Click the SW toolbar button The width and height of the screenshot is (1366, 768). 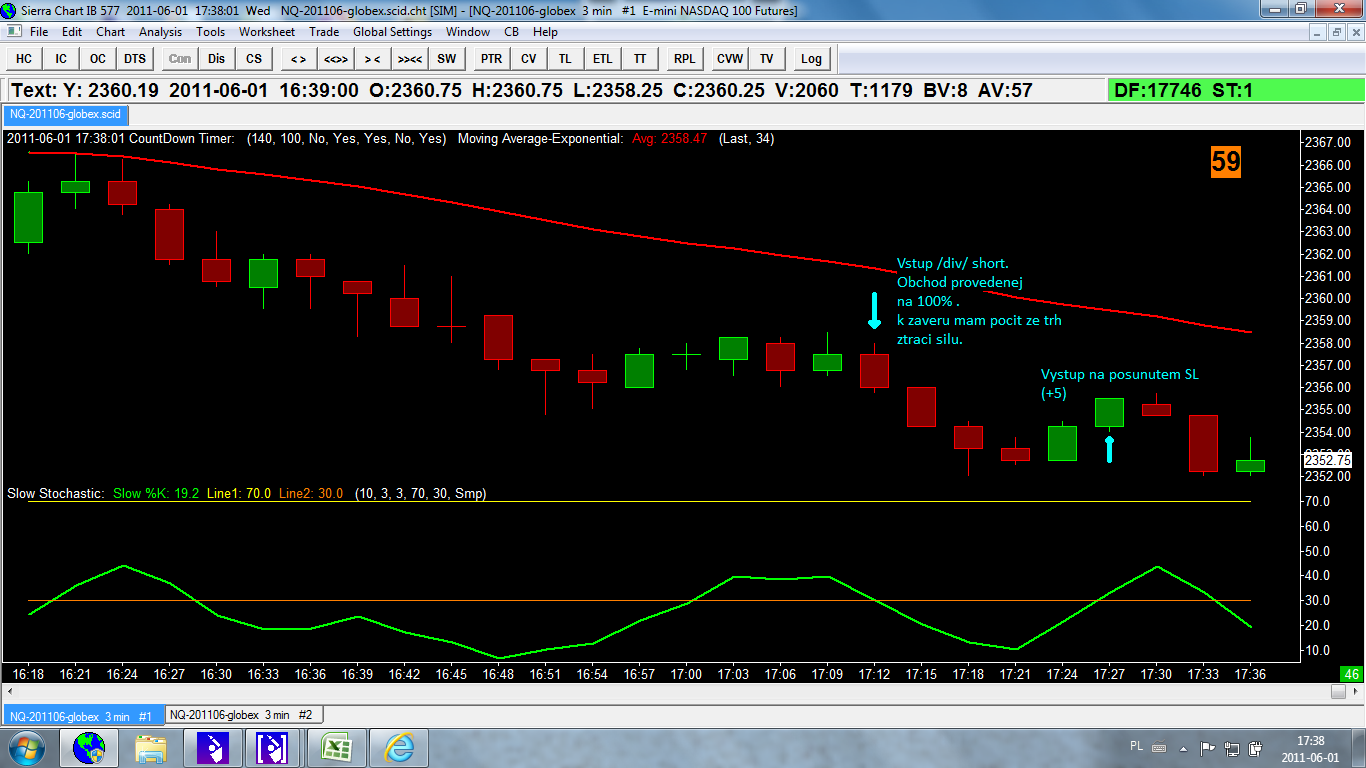coord(447,58)
